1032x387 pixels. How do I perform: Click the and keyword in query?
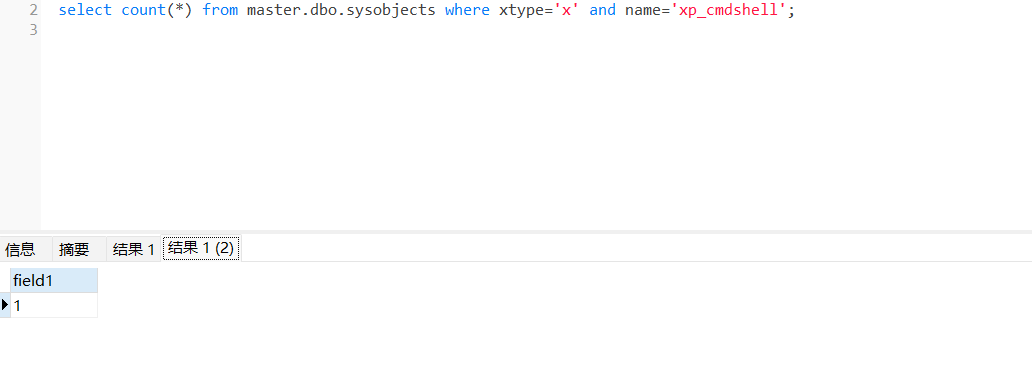pos(602,11)
